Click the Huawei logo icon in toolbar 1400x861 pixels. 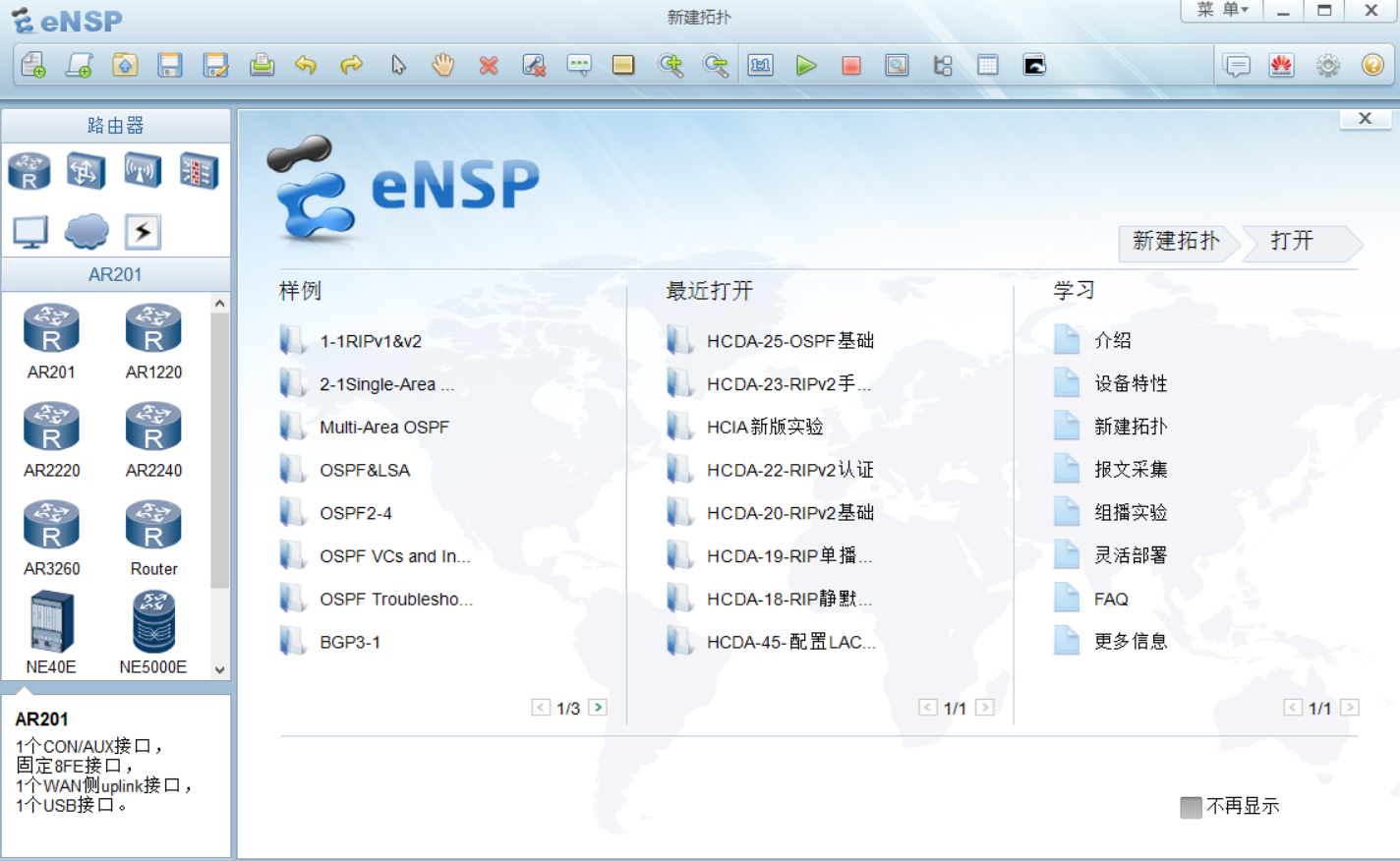tap(1281, 65)
